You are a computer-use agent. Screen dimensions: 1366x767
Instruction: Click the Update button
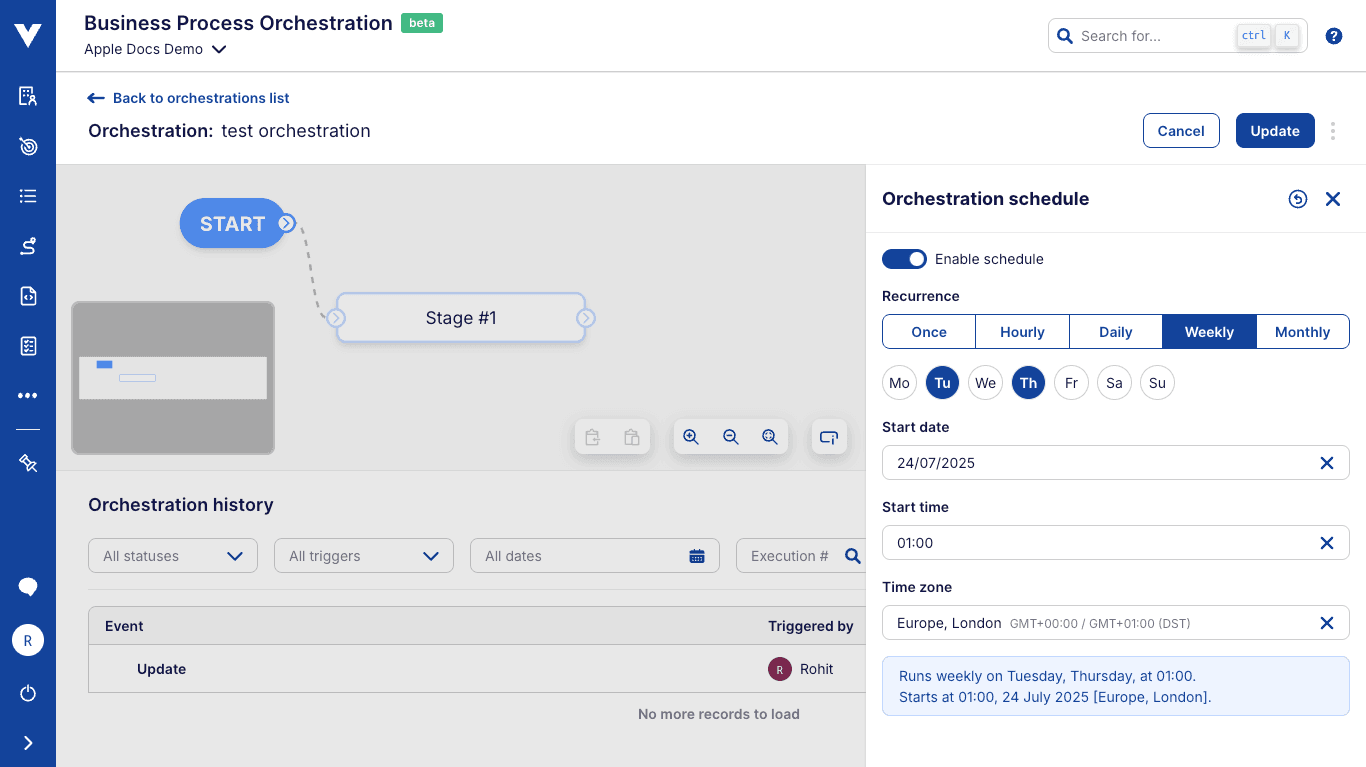[1275, 130]
